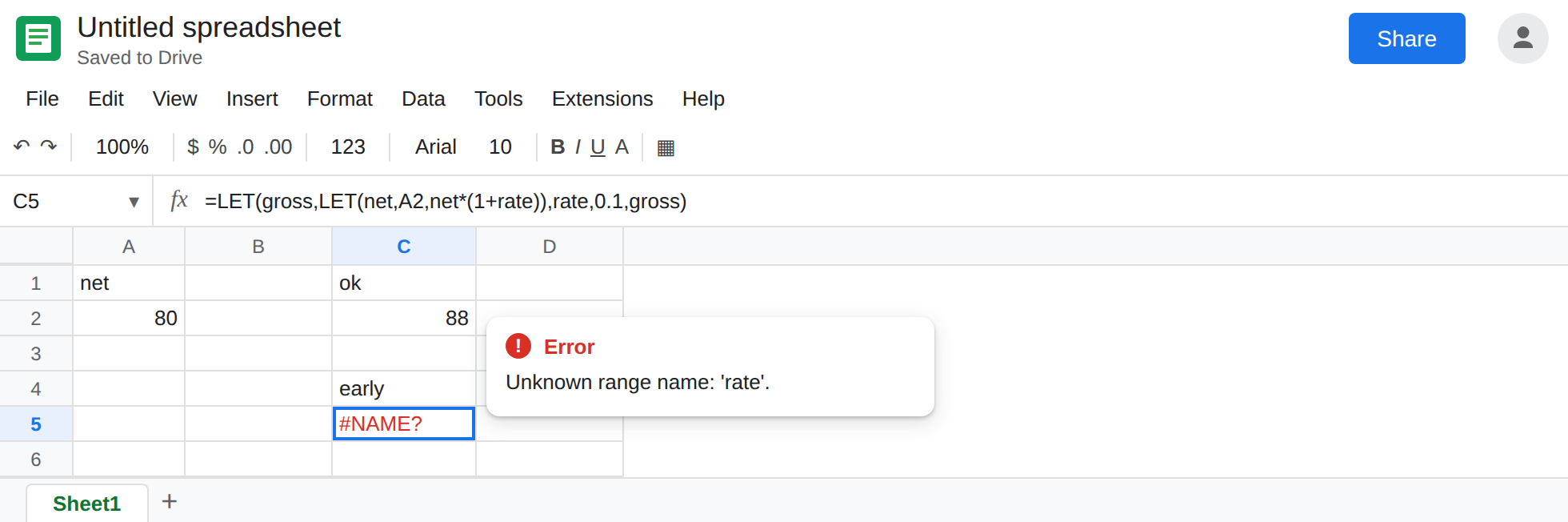Open the 123 number format dropdown
The image size is (1568, 522).
pyautogui.click(x=348, y=147)
